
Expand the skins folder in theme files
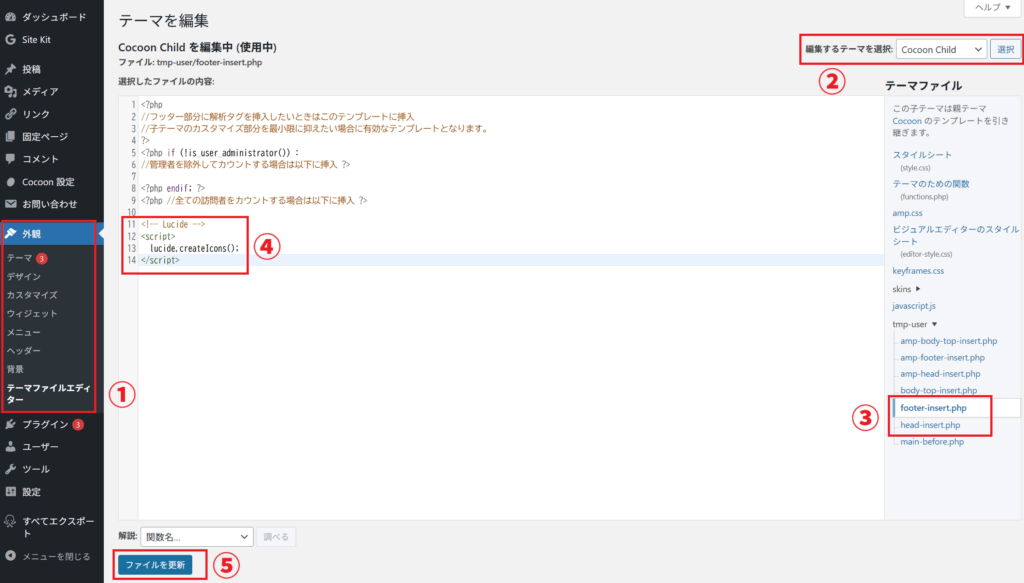[908, 288]
